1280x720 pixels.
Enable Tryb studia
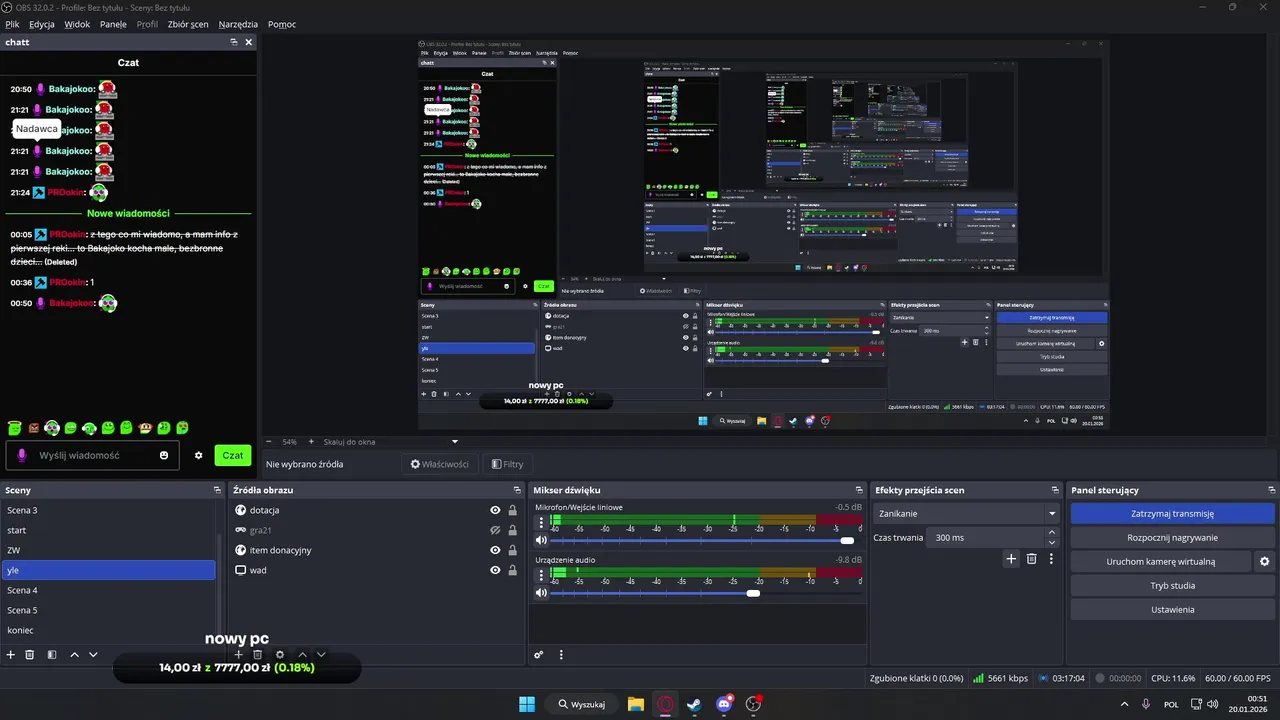click(x=1173, y=586)
